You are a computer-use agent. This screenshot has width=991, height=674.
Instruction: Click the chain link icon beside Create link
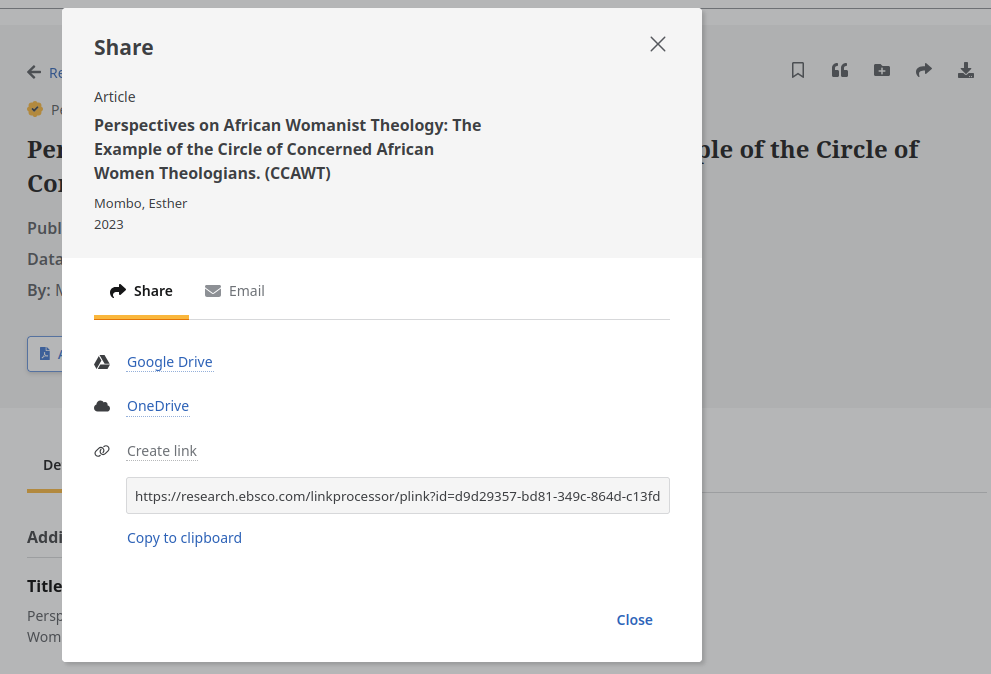pos(102,451)
